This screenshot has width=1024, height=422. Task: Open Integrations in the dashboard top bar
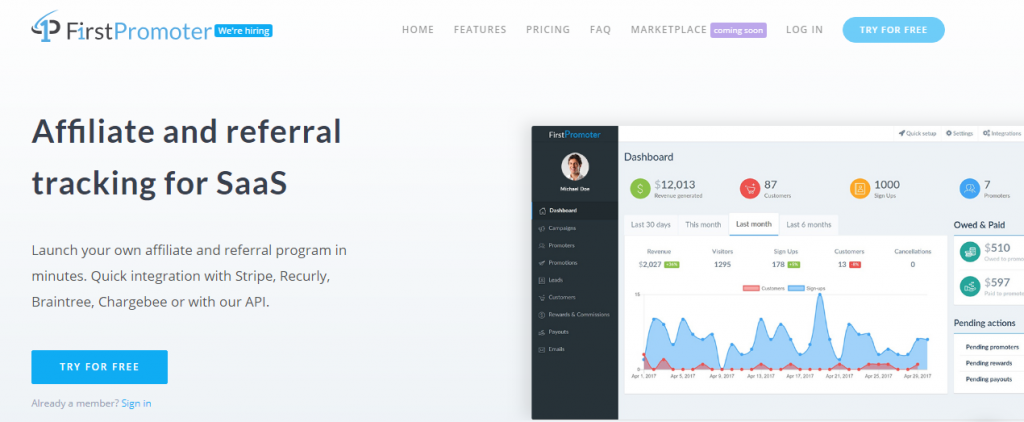(1002, 133)
